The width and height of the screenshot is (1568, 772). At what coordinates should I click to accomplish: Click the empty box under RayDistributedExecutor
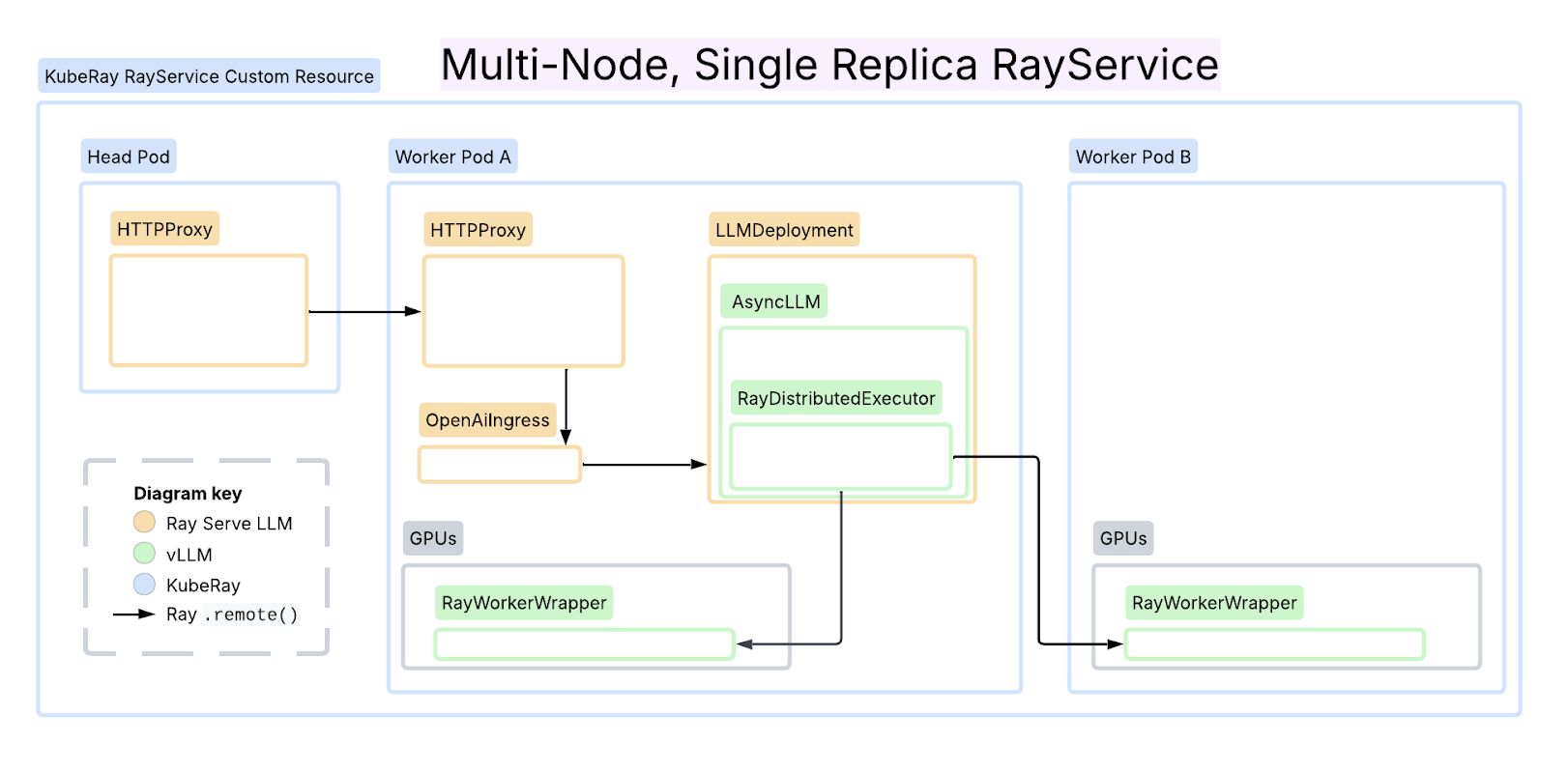tap(841, 457)
